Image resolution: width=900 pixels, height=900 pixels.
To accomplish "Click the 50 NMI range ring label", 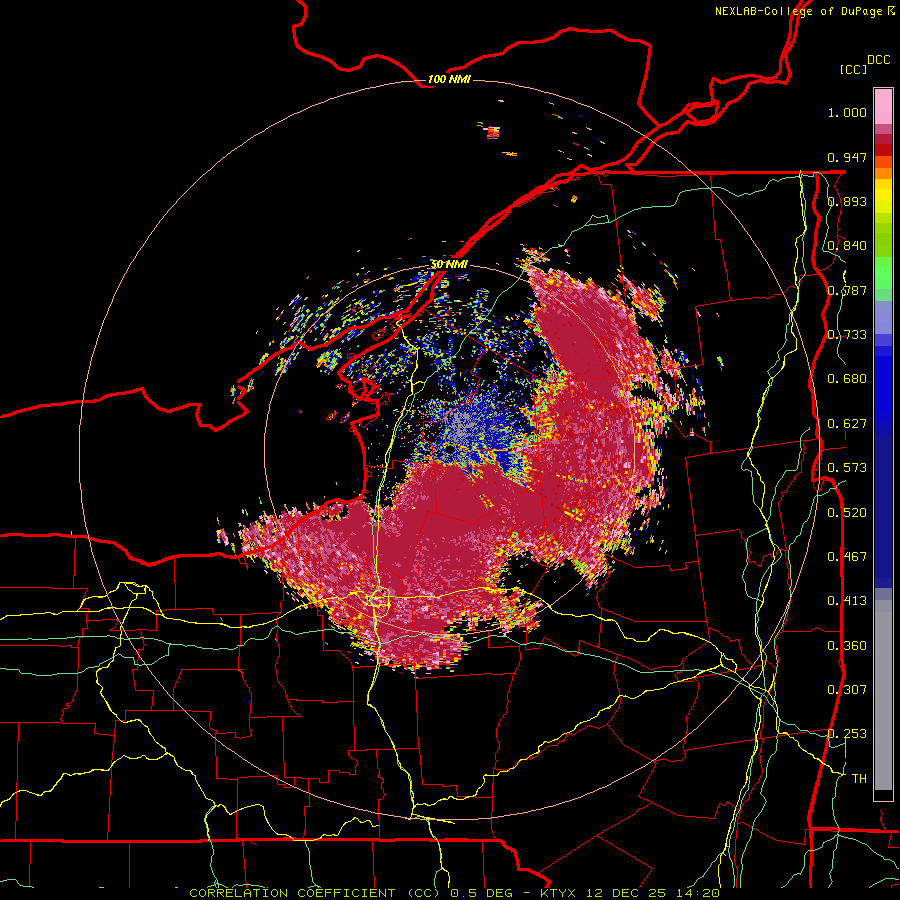I will click(449, 264).
